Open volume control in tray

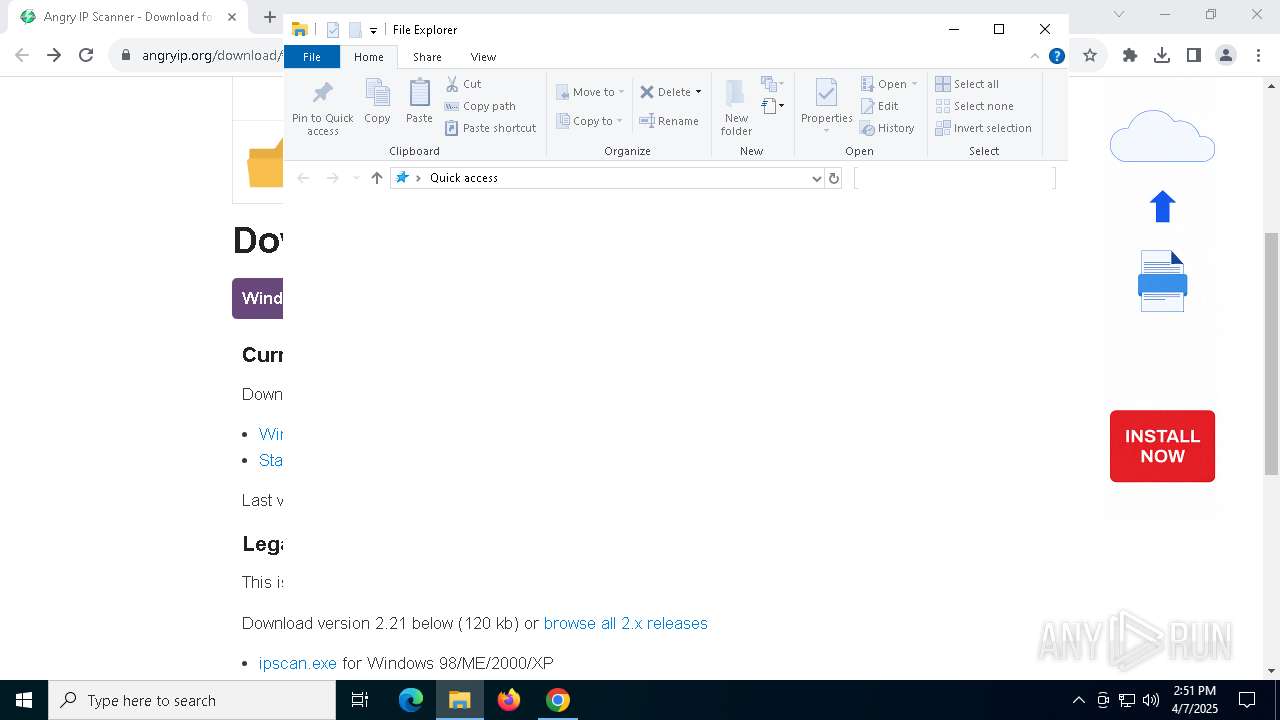[x=1150, y=700]
